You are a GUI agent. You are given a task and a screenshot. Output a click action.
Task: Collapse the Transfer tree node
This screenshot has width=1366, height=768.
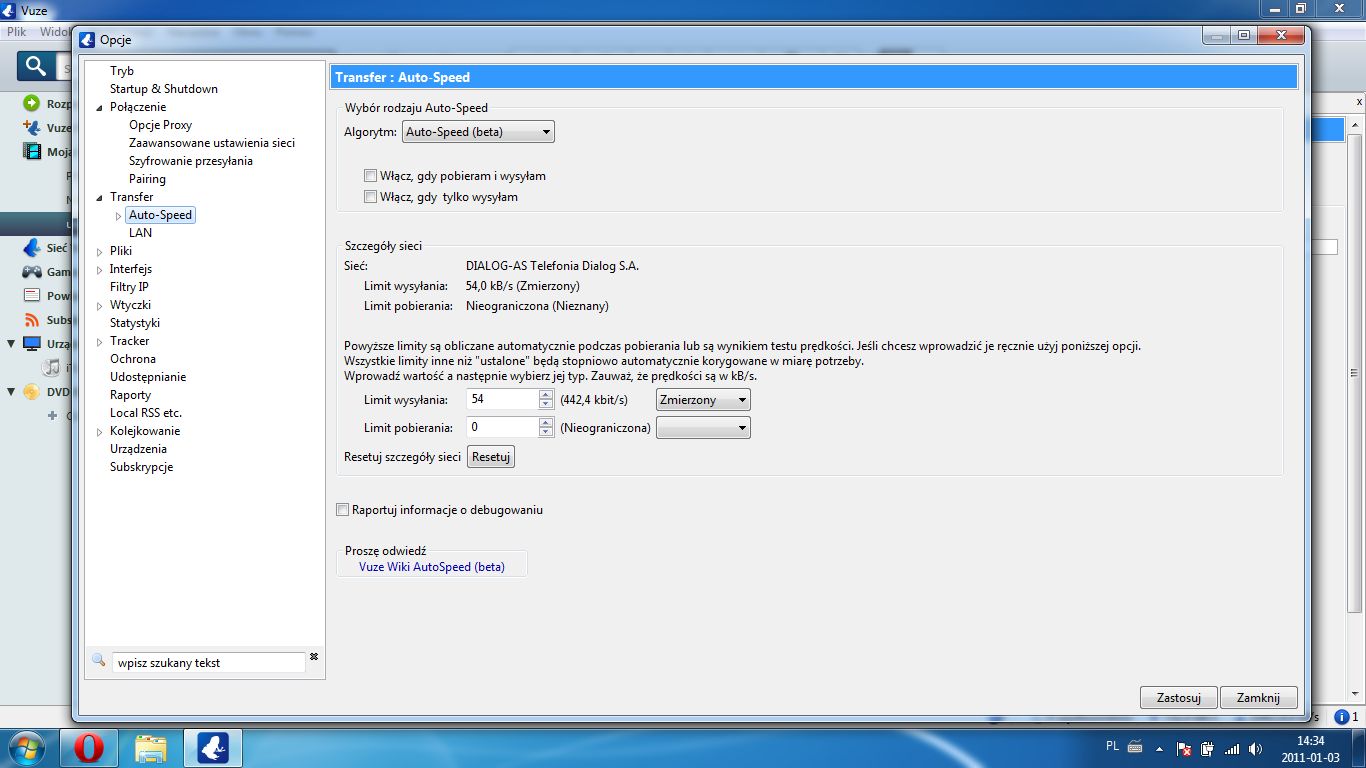point(99,197)
